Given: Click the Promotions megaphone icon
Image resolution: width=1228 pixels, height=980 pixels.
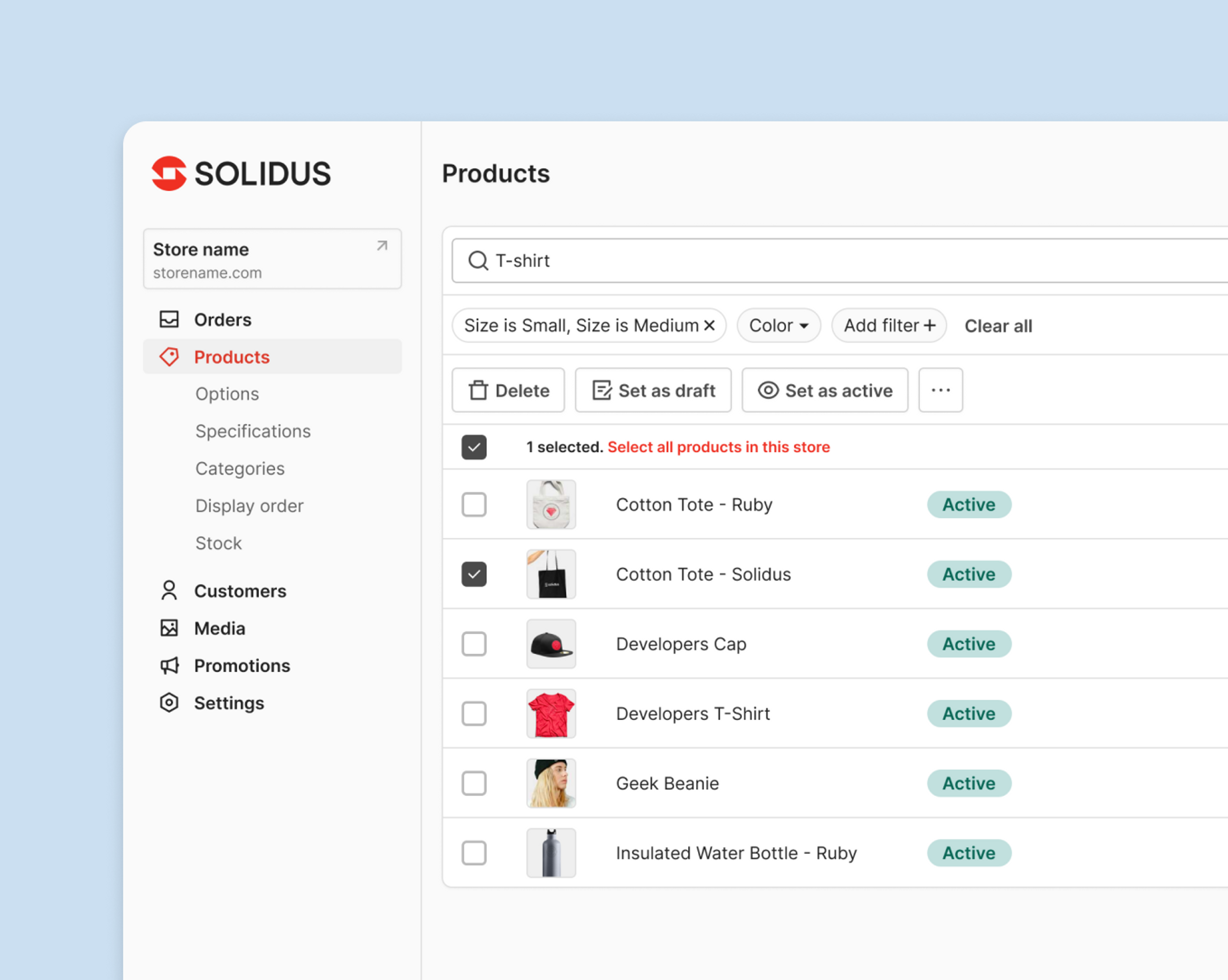Looking at the screenshot, I should click(x=169, y=665).
